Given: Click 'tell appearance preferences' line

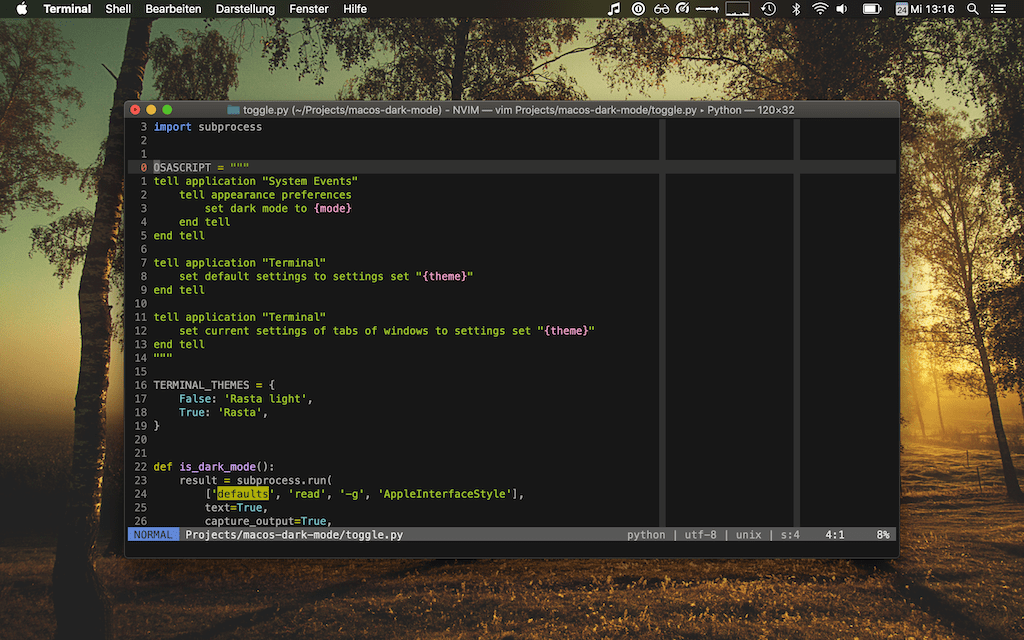Looking at the screenshot, I should [265, 195].
